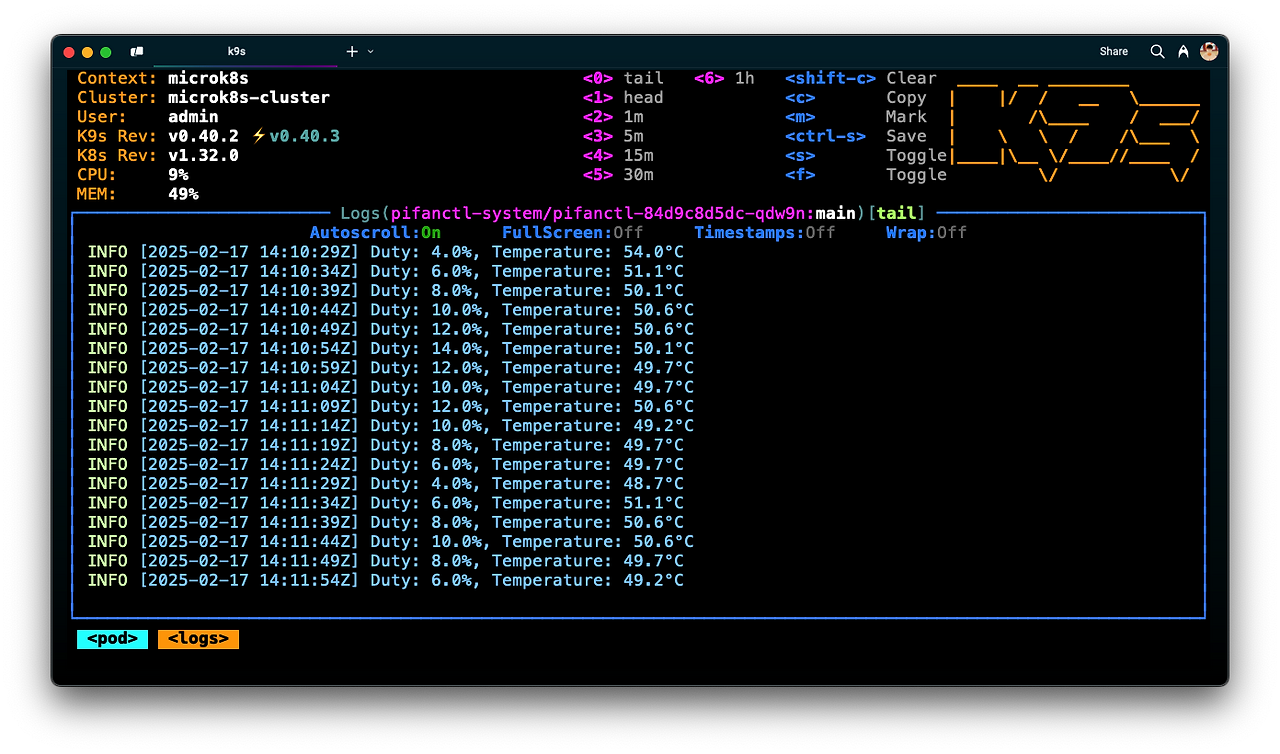Click the <f> Toggle shortcut
The image size is (1280, 754).
[866, 175]
